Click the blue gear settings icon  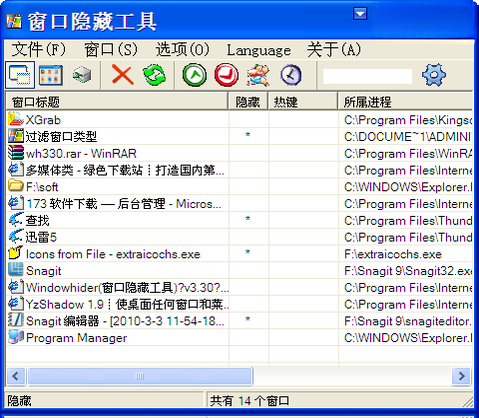434,75
